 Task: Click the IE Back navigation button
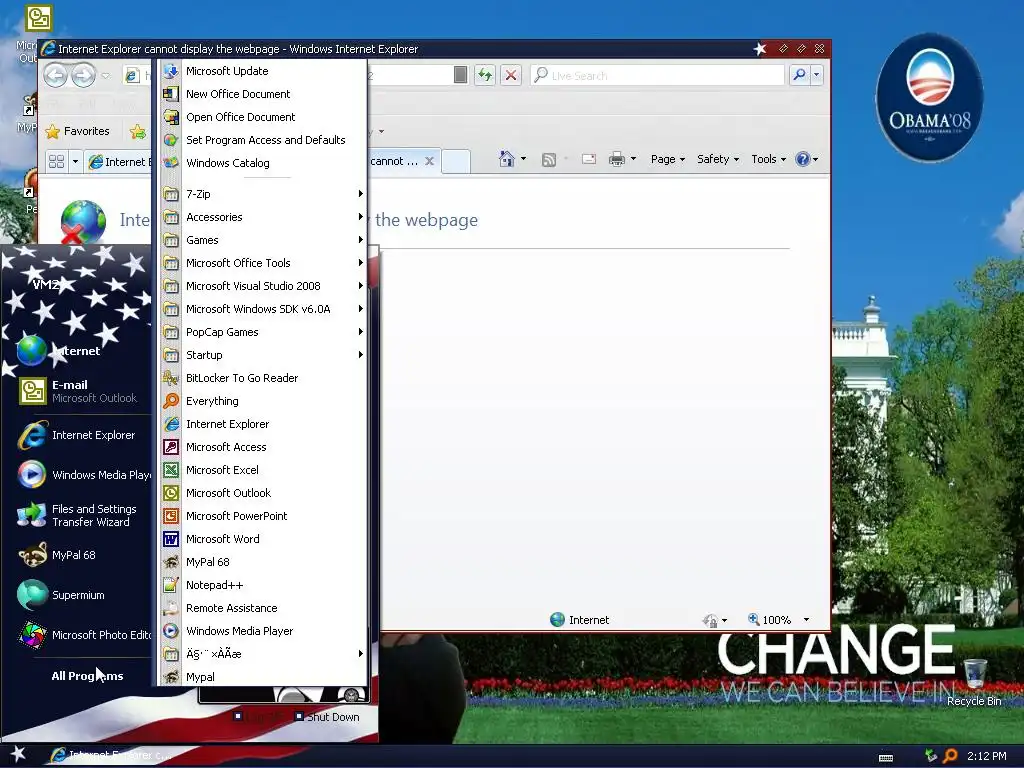click(x=56, y=75)
